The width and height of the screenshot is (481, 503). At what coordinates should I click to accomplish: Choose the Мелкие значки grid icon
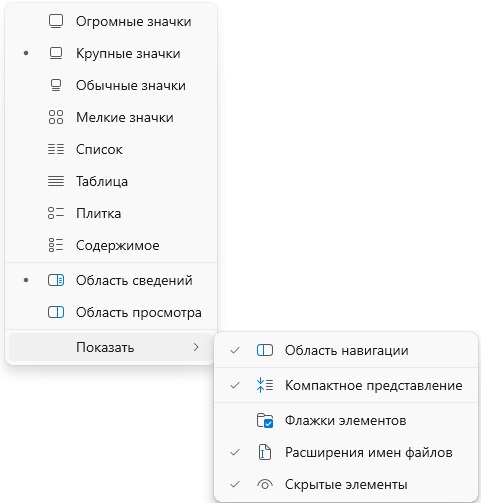(56, 117)
